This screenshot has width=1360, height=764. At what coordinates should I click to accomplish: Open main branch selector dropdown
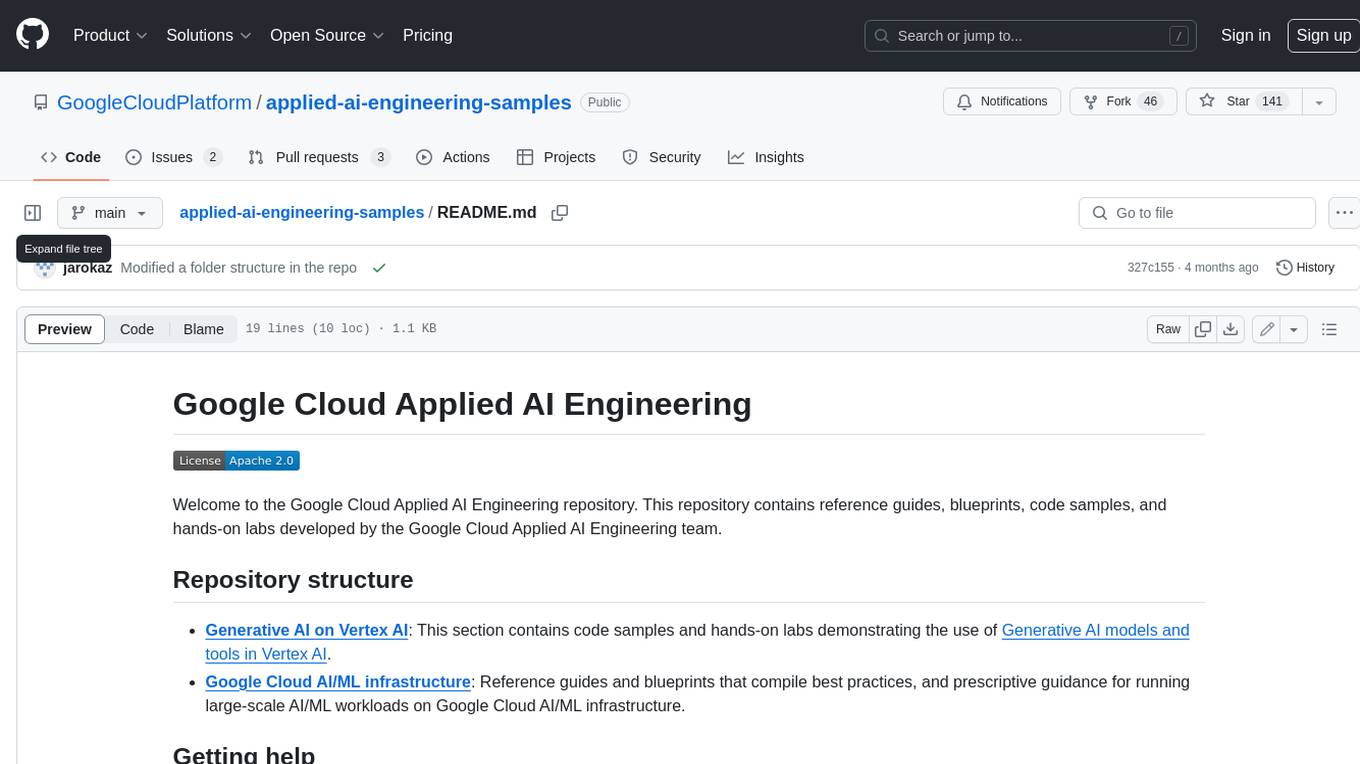click(109, 213)
